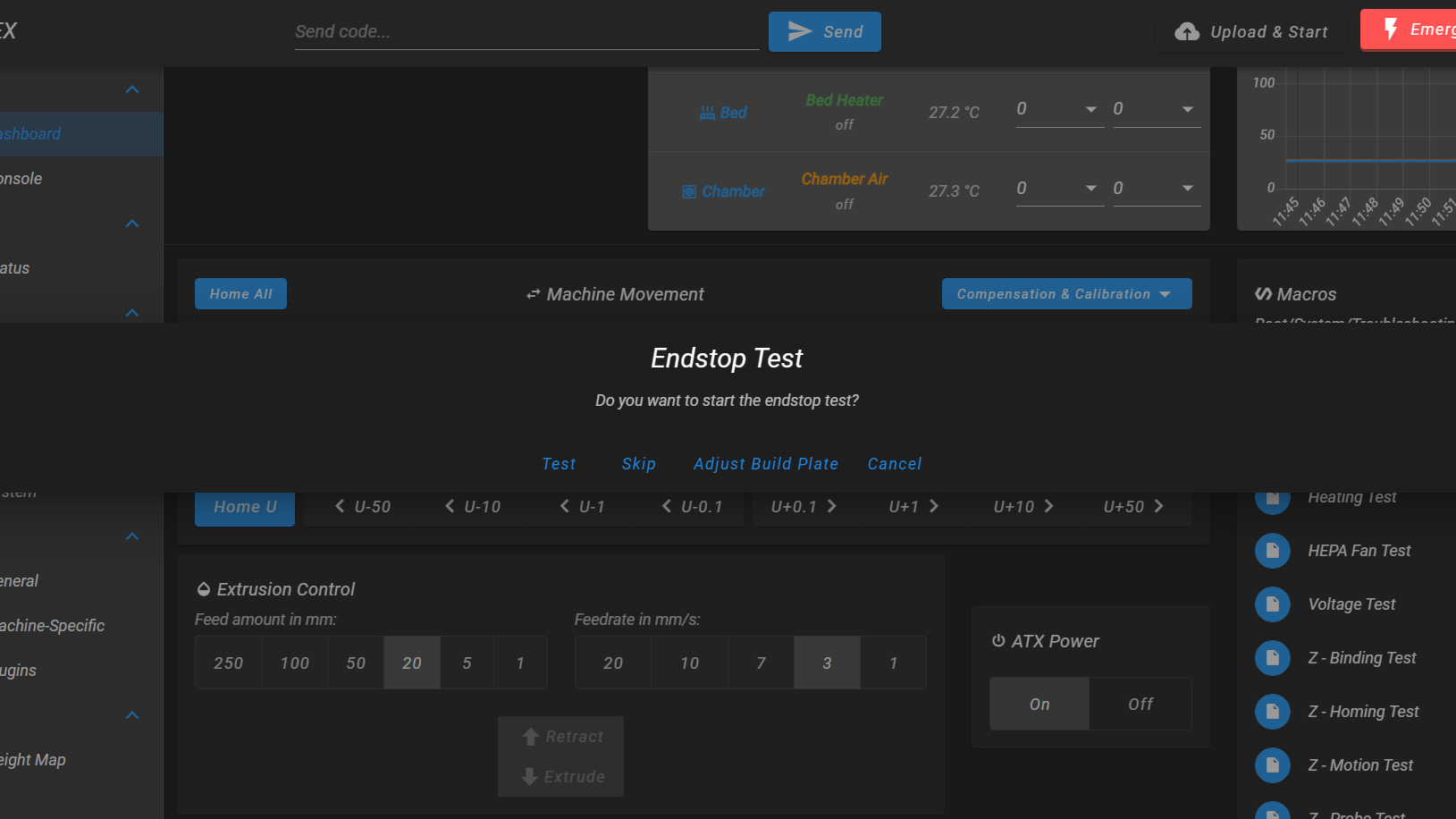Run the Heating Test macro
This screenshot has height=819, width=1456.
point(1352,497)
